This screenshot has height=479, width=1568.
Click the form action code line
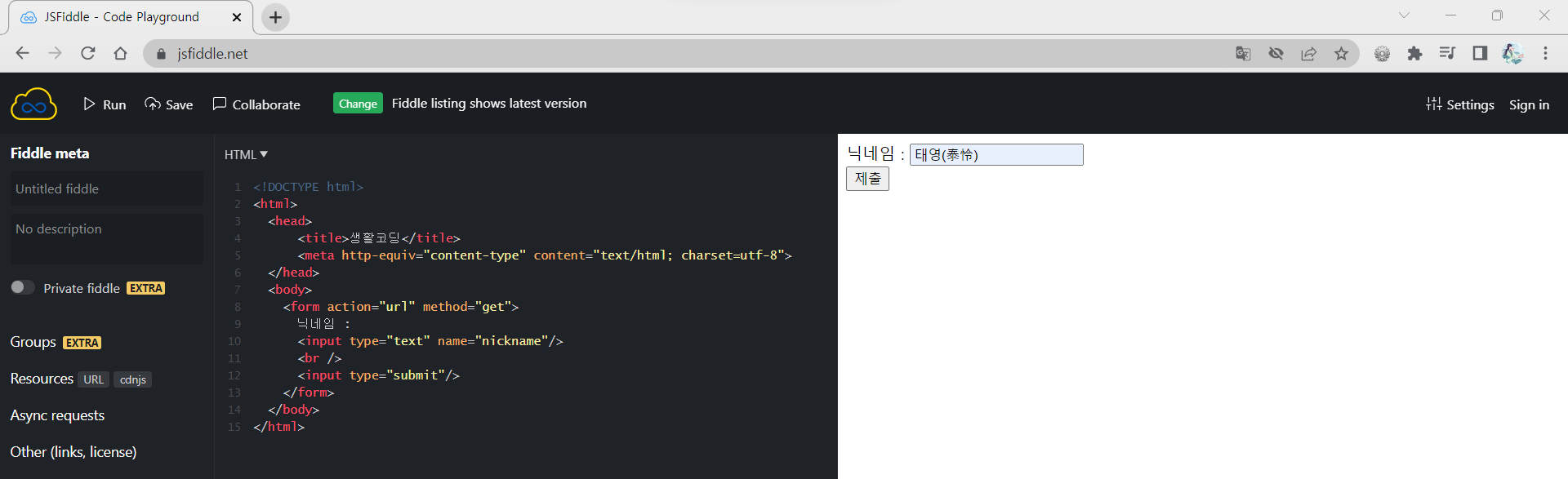coord(401,307)
